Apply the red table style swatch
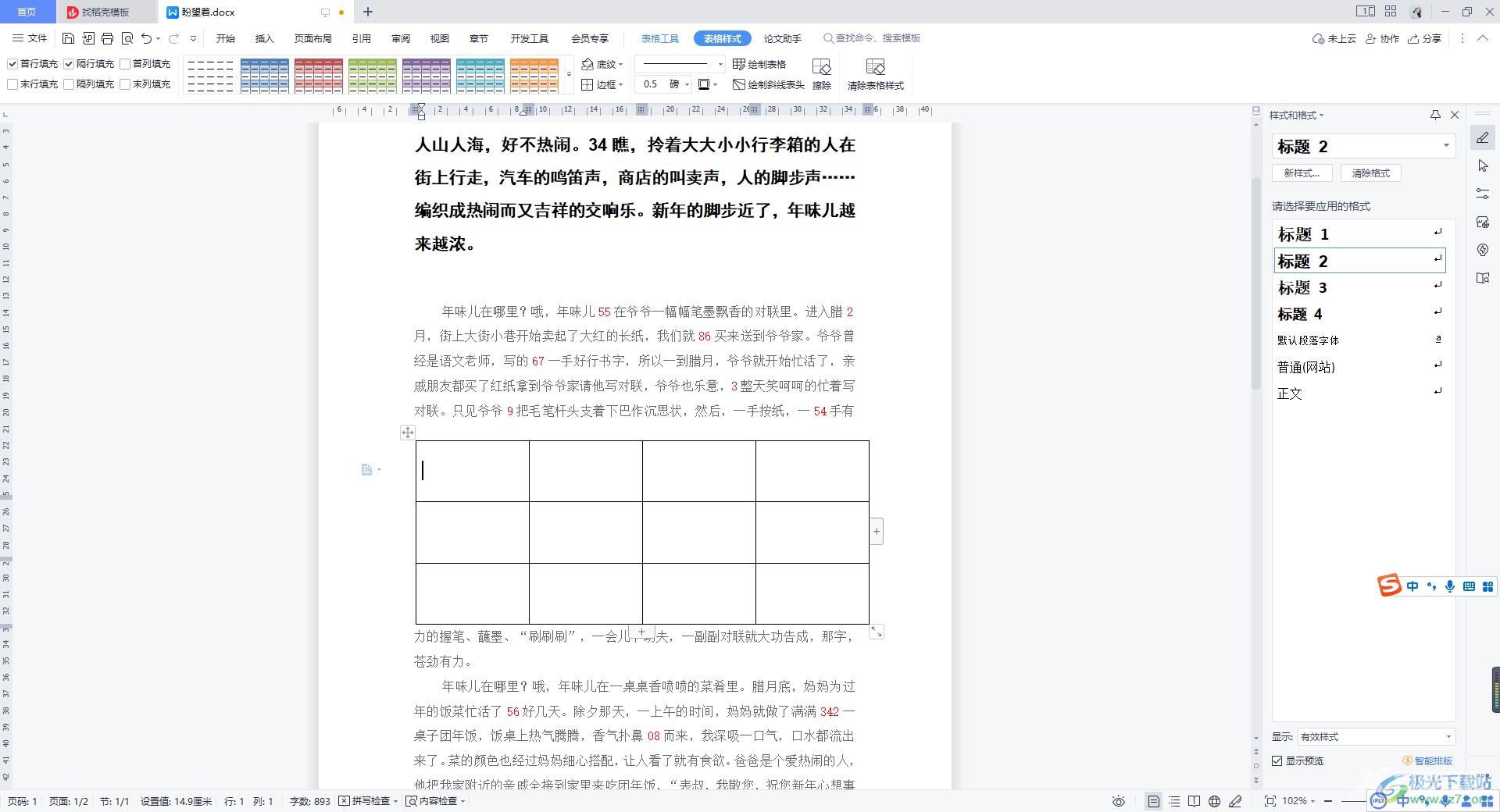This screenshot has height=812, width=1500. [319, 76]
